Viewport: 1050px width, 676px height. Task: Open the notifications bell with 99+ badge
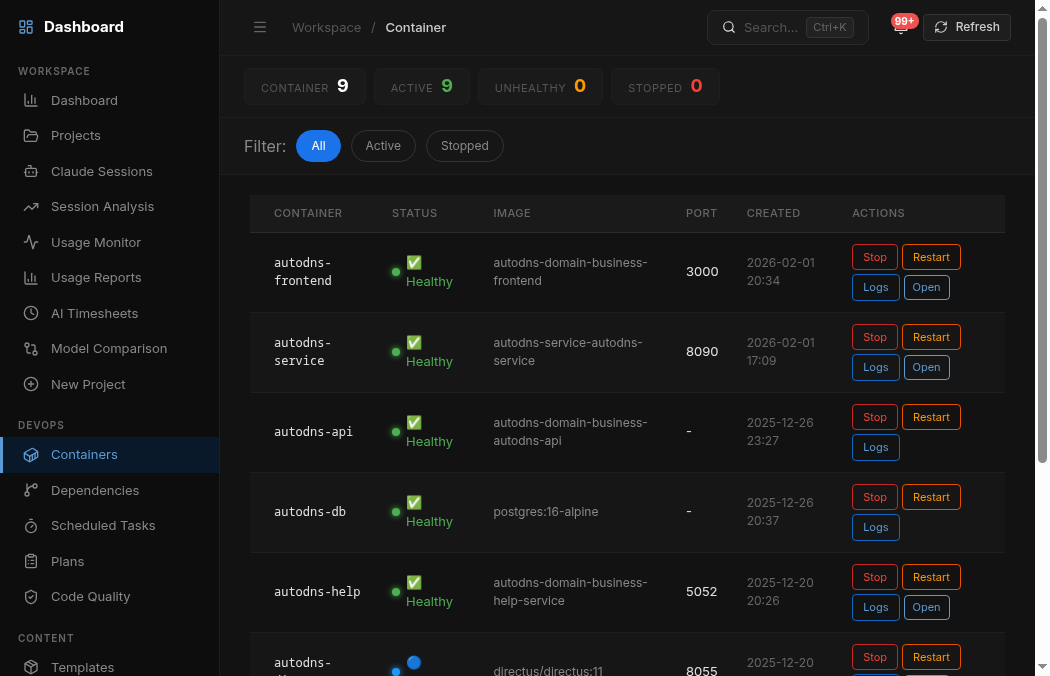coord(900,27)
